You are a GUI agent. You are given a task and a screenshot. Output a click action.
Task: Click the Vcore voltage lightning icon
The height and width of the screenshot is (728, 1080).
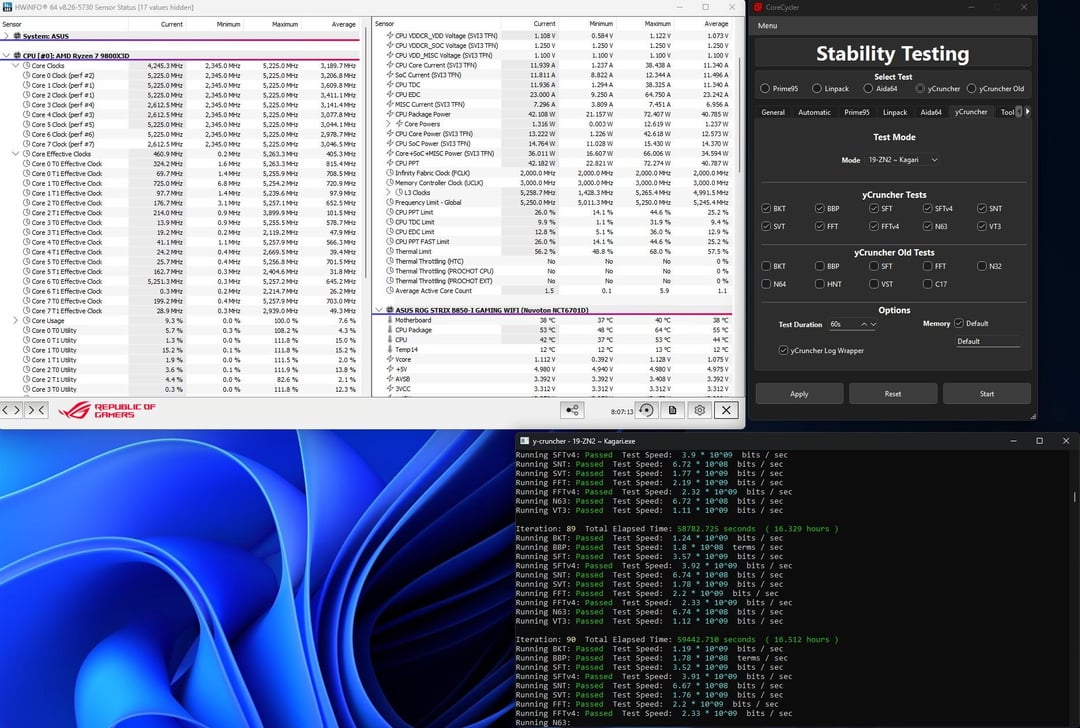(x=390, y=359)
